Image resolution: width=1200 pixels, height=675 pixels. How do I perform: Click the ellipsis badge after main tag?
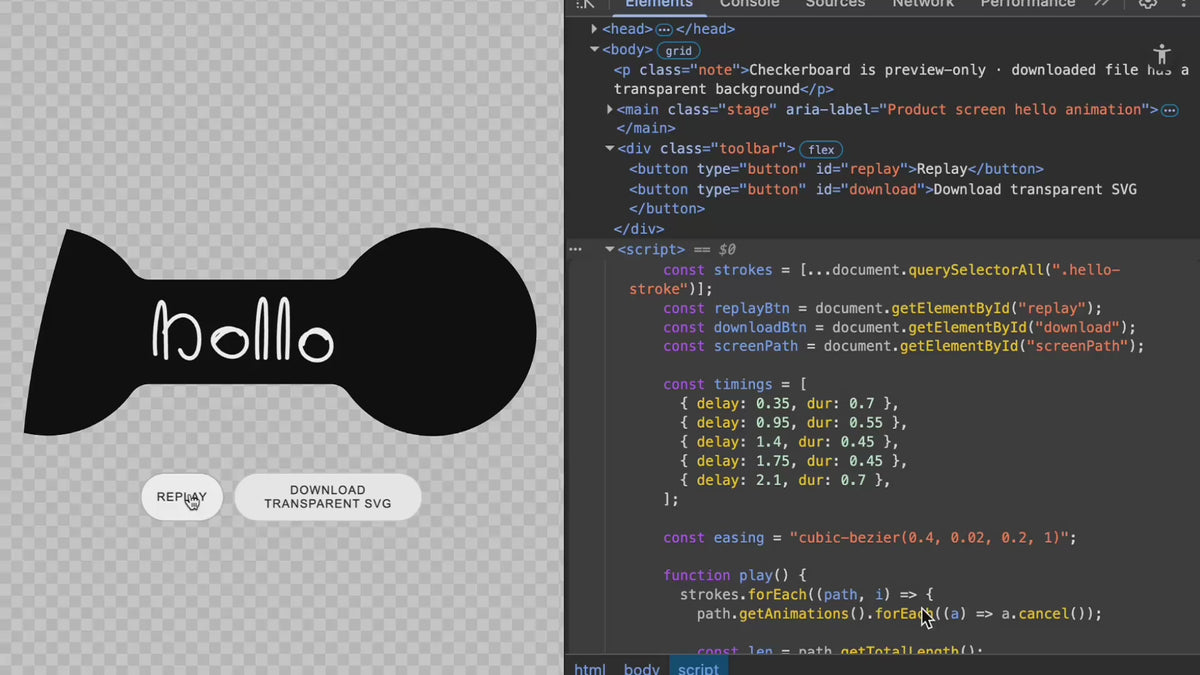pyautogui.click(x=1169, y=110)
